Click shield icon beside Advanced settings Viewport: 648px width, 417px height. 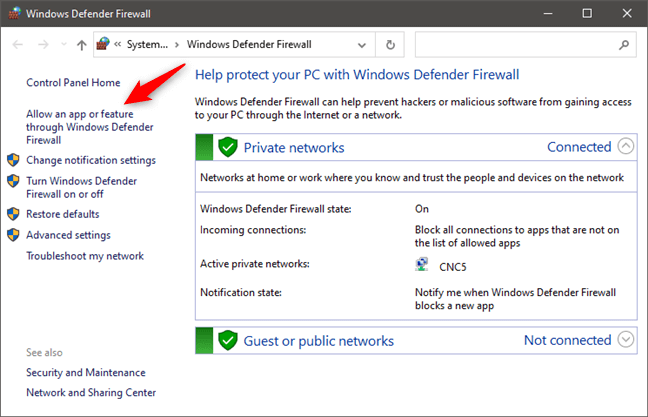pos(13,235)
